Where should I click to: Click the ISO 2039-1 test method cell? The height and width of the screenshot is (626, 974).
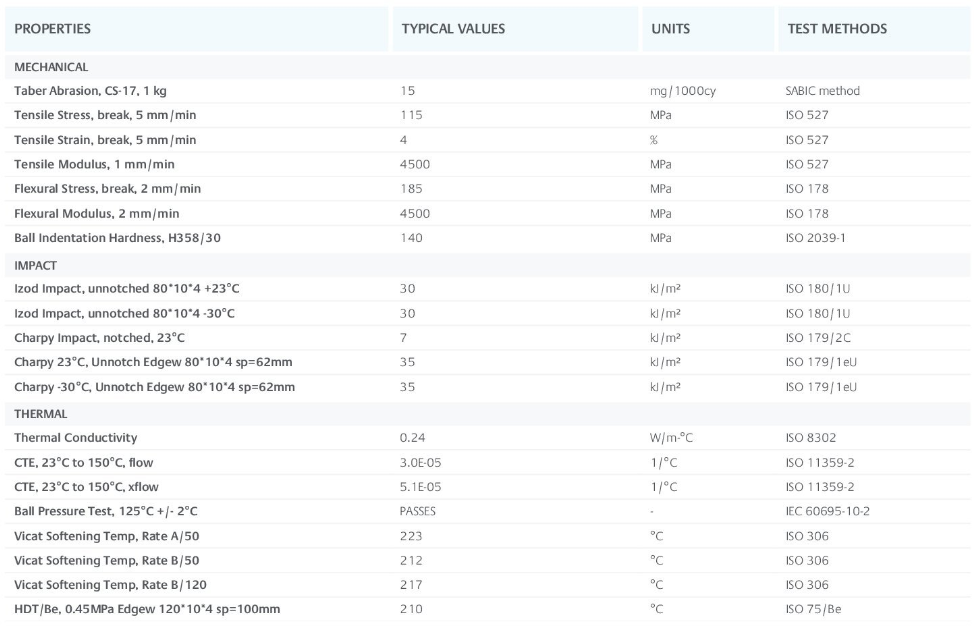click(x=815, y=238)
